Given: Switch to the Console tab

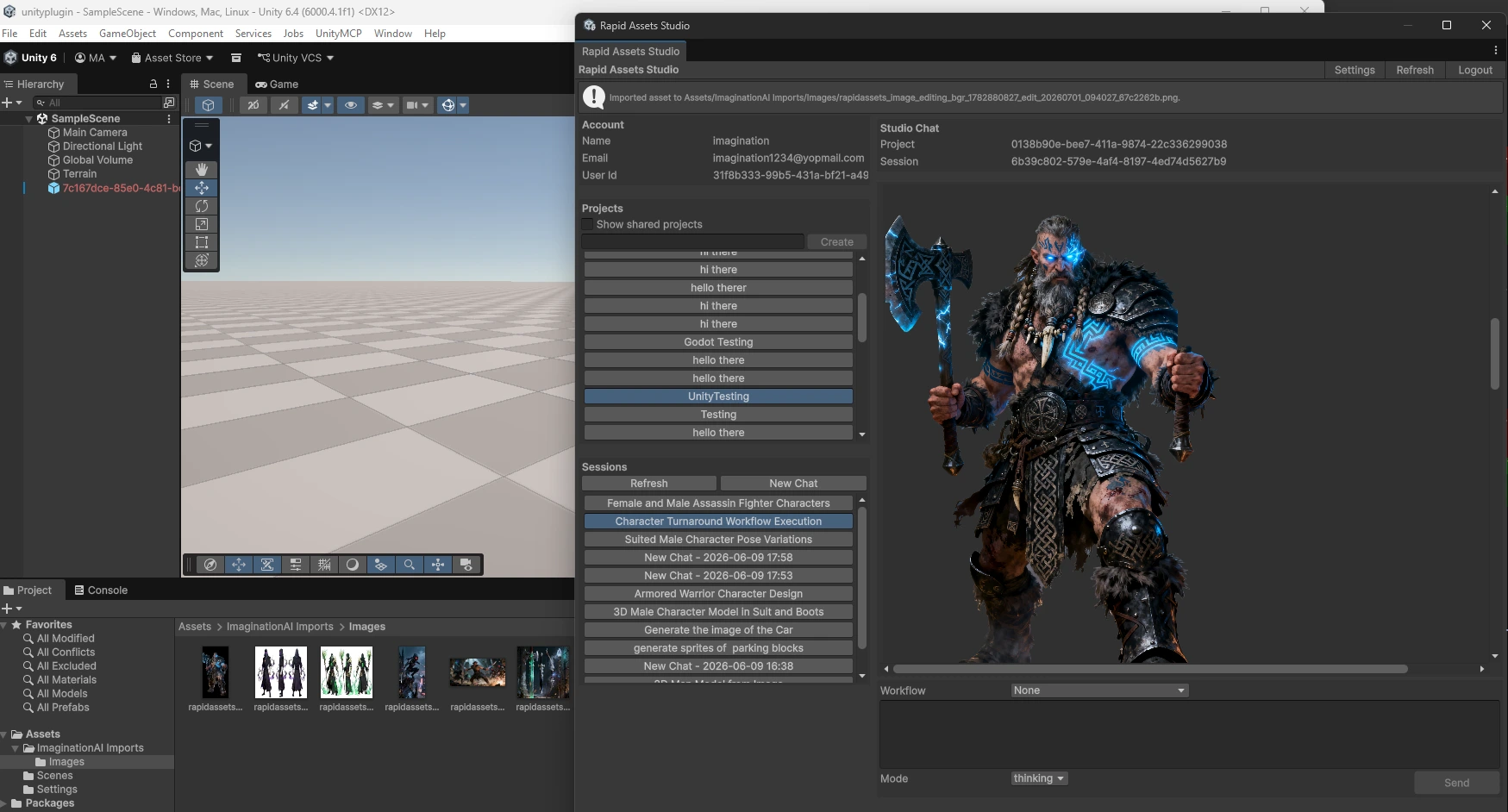Looking at the screenshot, I should 101,590.
